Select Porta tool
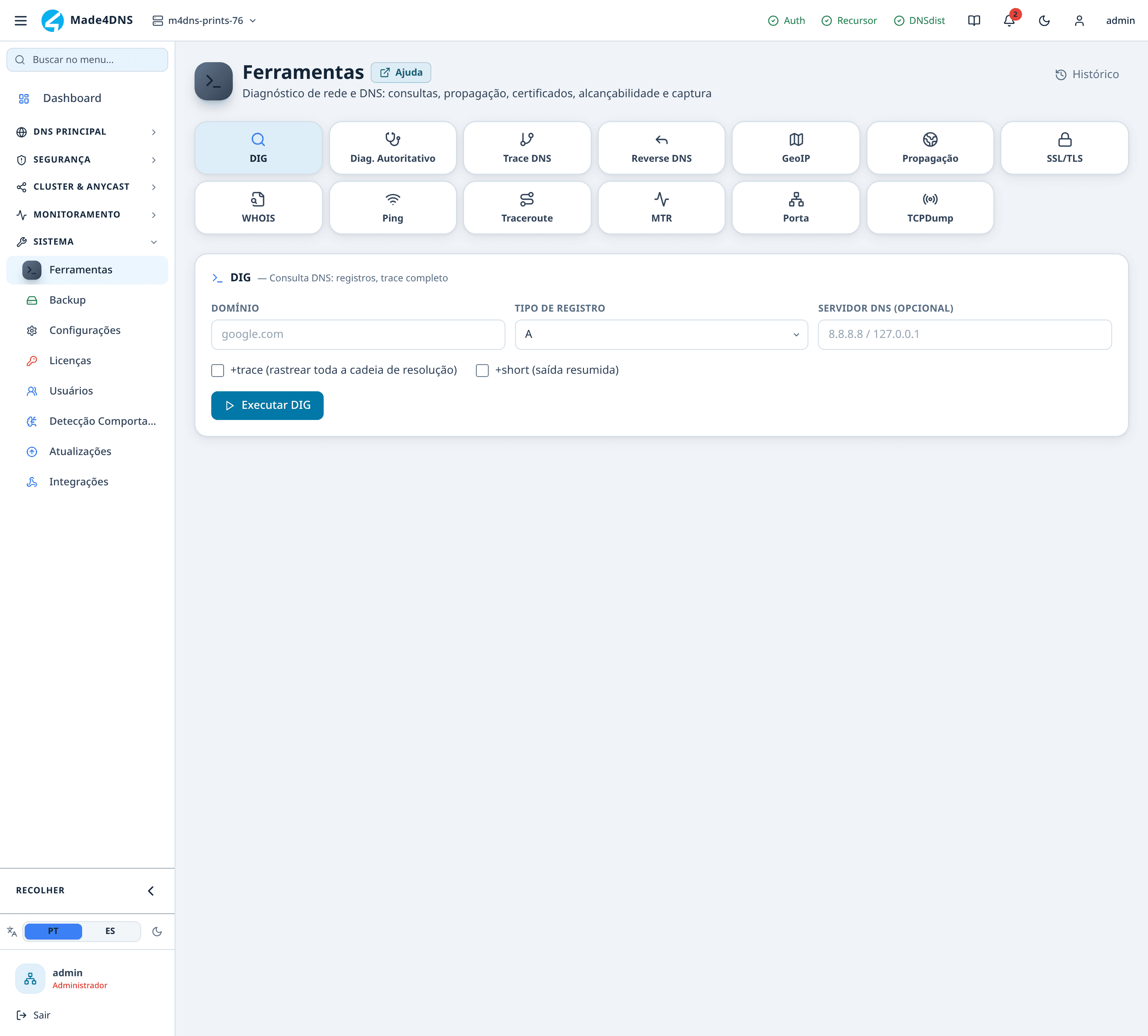The image size is (1148, 1036). pyautogui.click(x=796, y=207)
